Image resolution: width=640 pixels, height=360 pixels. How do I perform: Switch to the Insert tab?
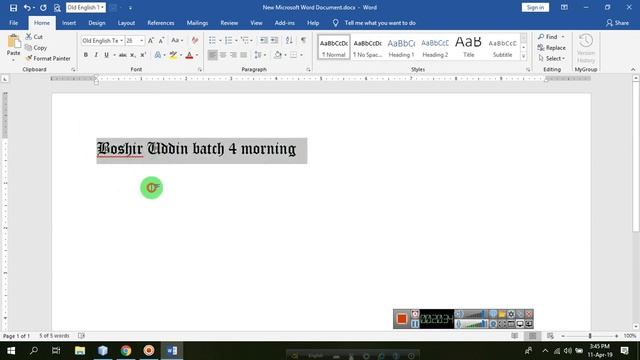69,23
